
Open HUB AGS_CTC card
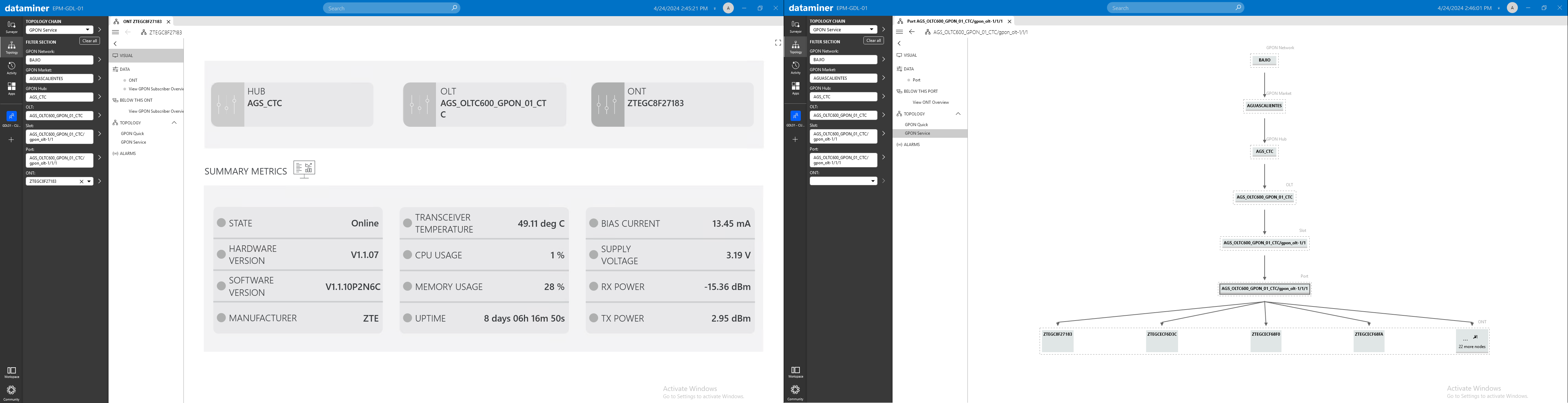pyautogui.click(x=292, y=105)
